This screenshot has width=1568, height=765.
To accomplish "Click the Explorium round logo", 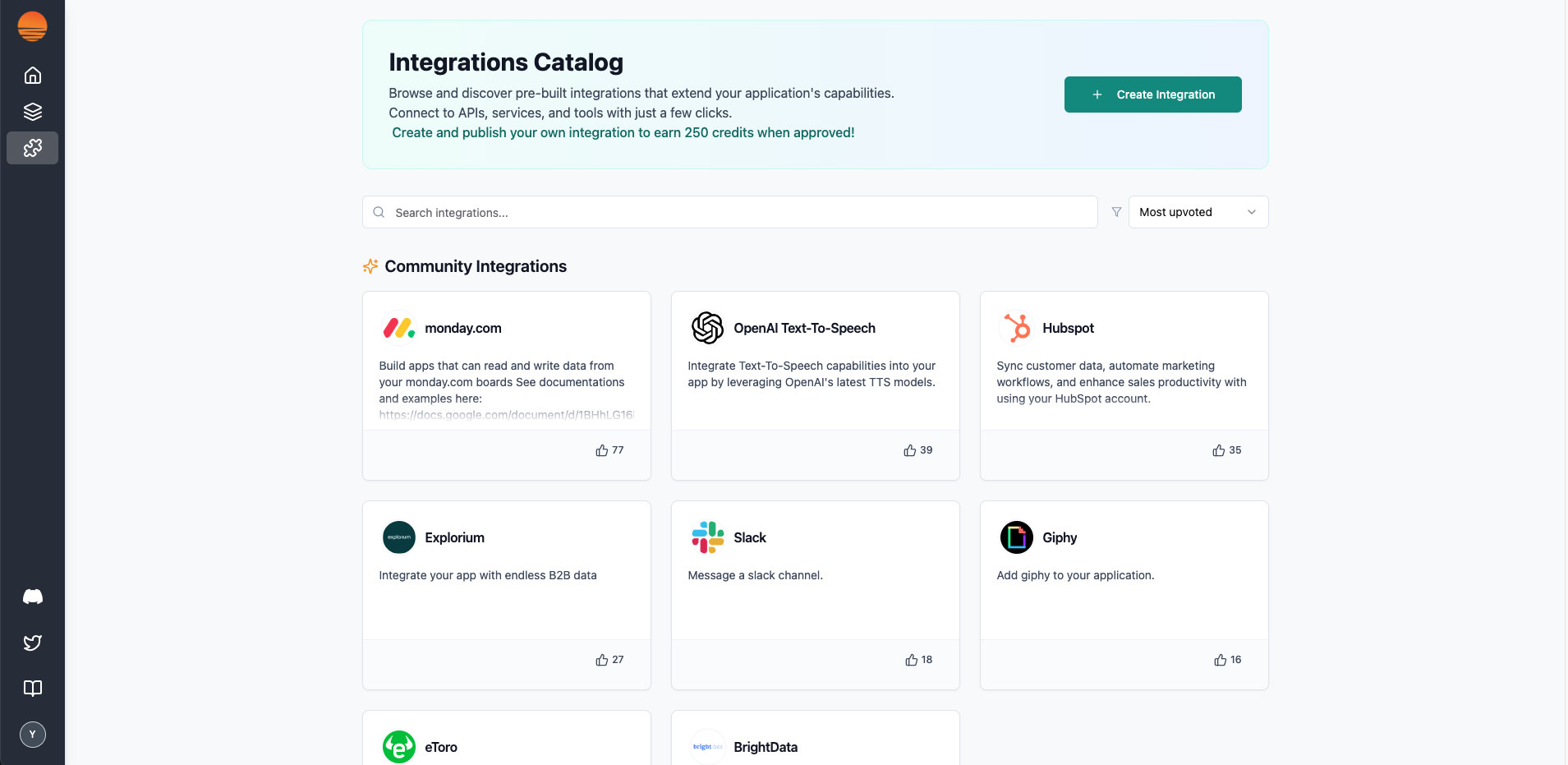I will pos(399,538).
